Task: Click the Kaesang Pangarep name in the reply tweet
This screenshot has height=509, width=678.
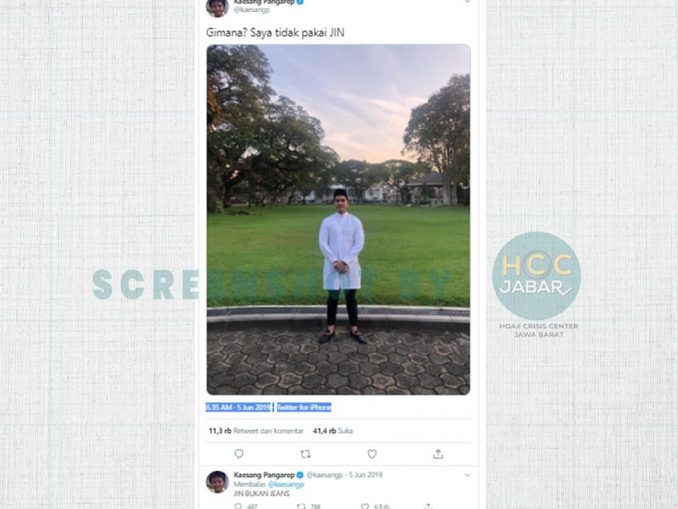Action: click(264, 475)
